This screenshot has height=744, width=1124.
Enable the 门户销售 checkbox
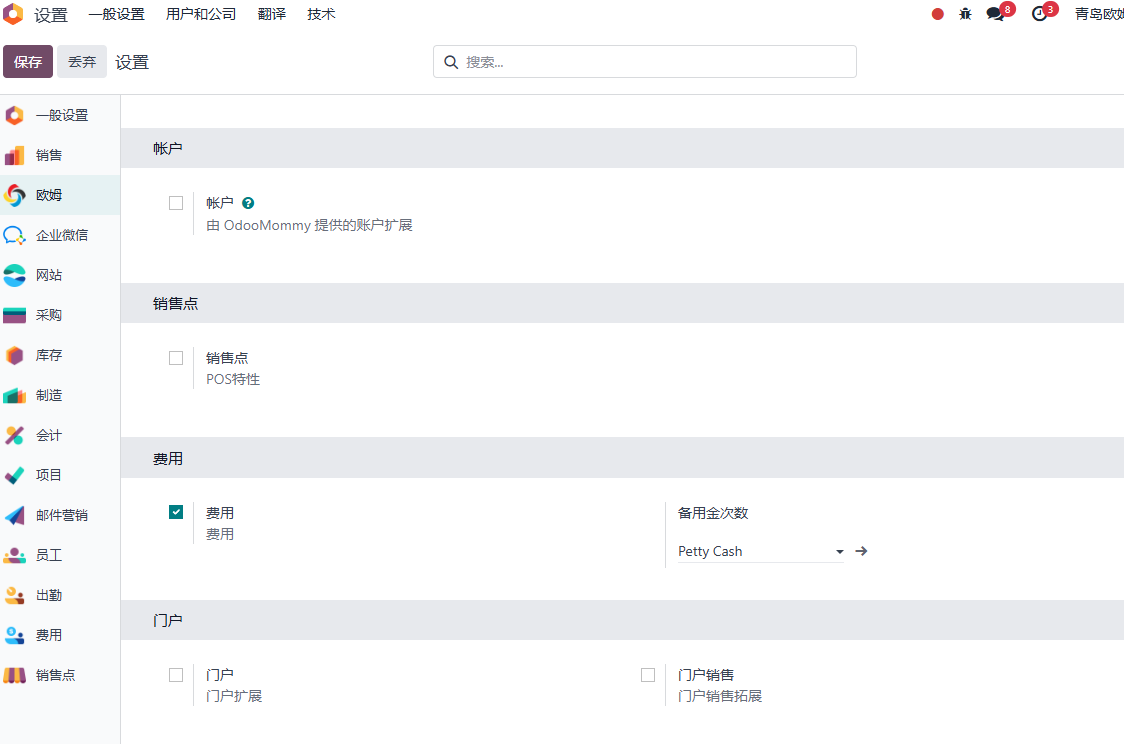pyautogui.click(x=648, y=675)
